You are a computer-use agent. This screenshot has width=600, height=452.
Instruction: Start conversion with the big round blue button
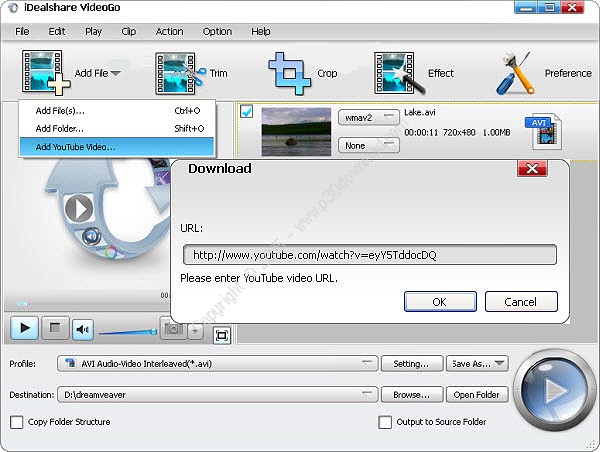[x=553, y=390]
